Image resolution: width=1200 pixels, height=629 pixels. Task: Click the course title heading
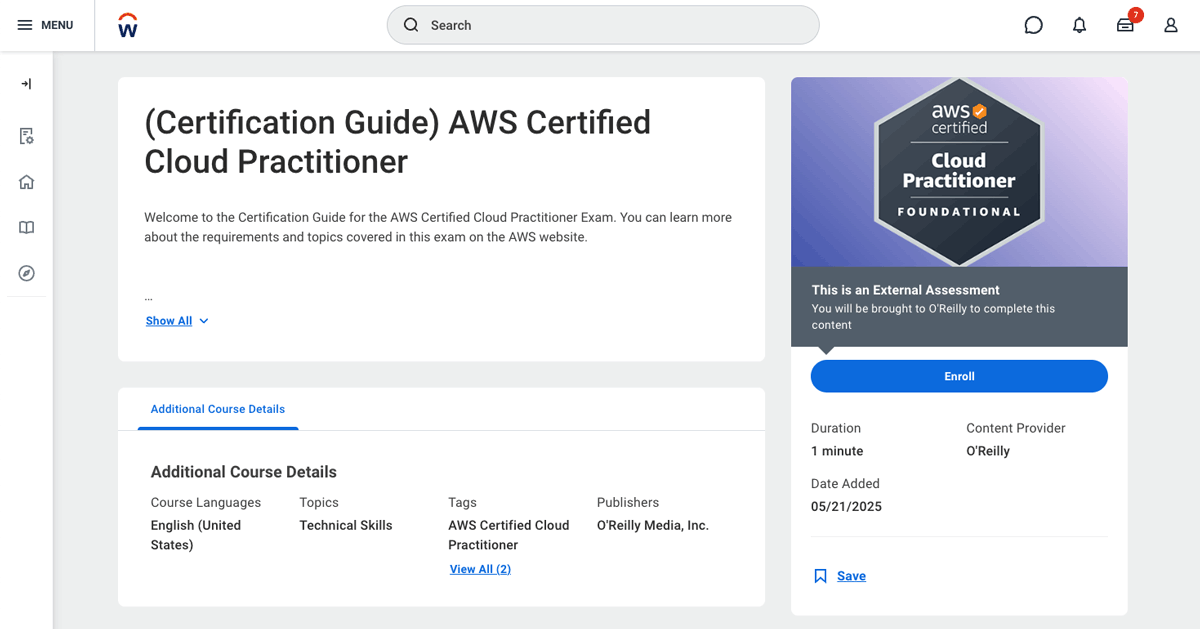point(398,141)
